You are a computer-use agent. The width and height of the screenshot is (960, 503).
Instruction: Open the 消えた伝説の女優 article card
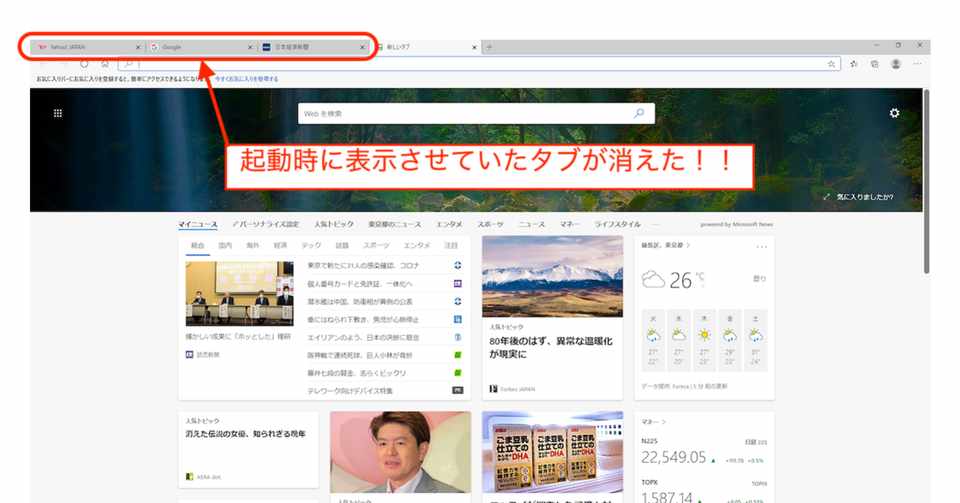click(249, 450)
